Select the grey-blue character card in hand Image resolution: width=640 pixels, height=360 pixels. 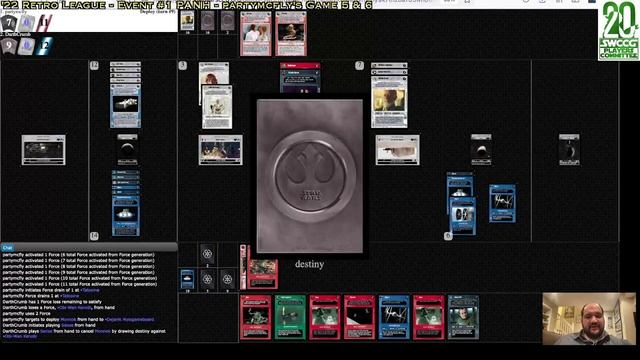(x=463, y=318)
